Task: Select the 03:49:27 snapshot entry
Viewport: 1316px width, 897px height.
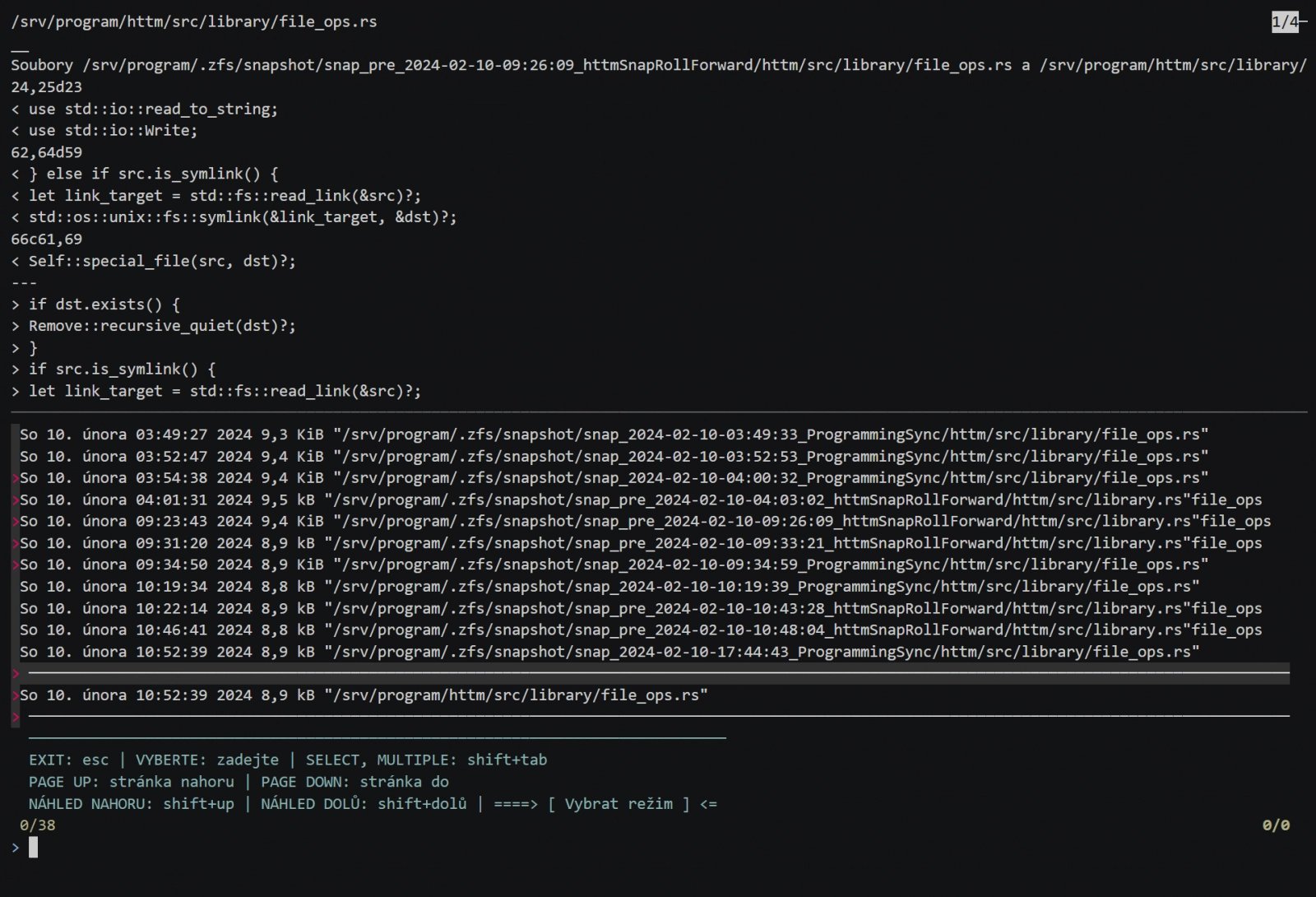Action: click(613, 435)
